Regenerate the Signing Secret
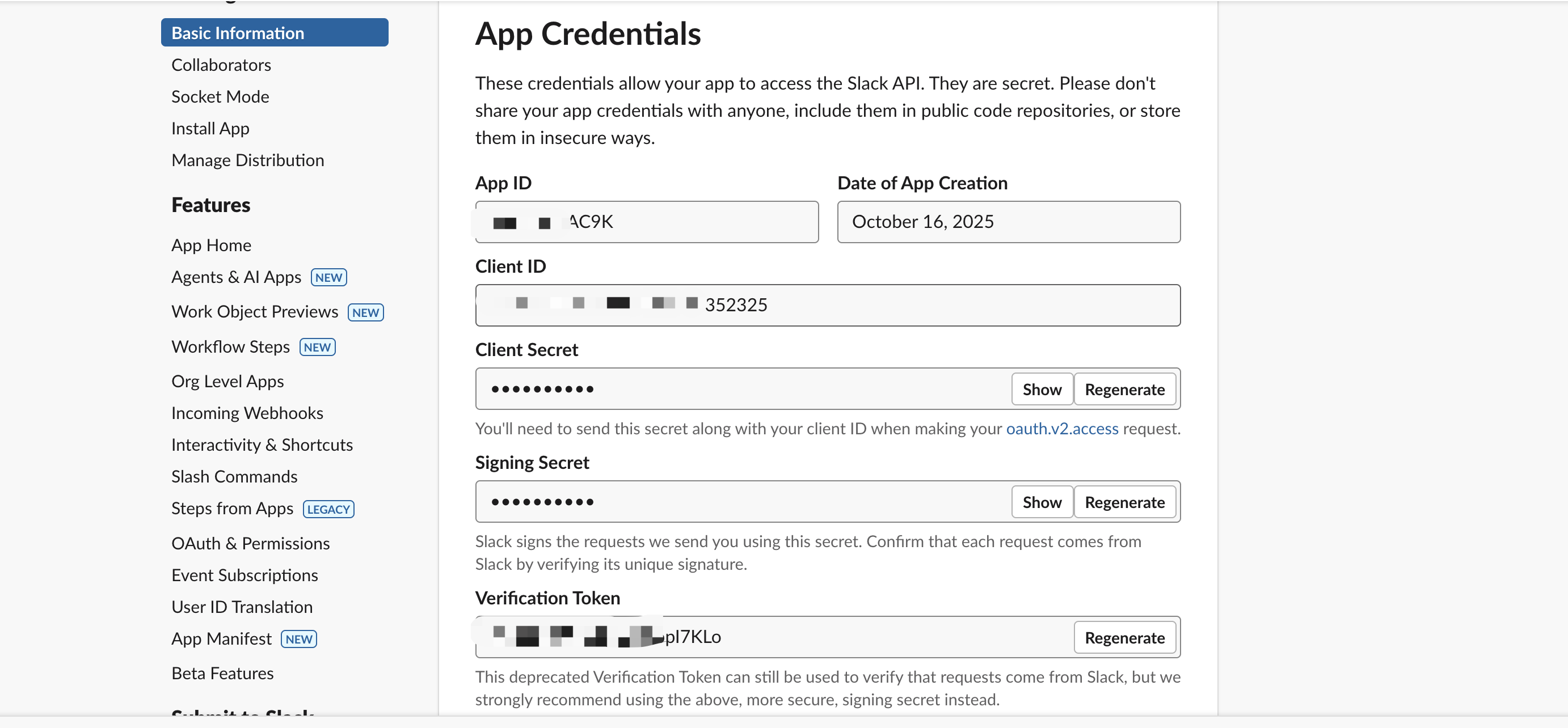Viewport: 1568px width, 728px height. click(1124, 502)
